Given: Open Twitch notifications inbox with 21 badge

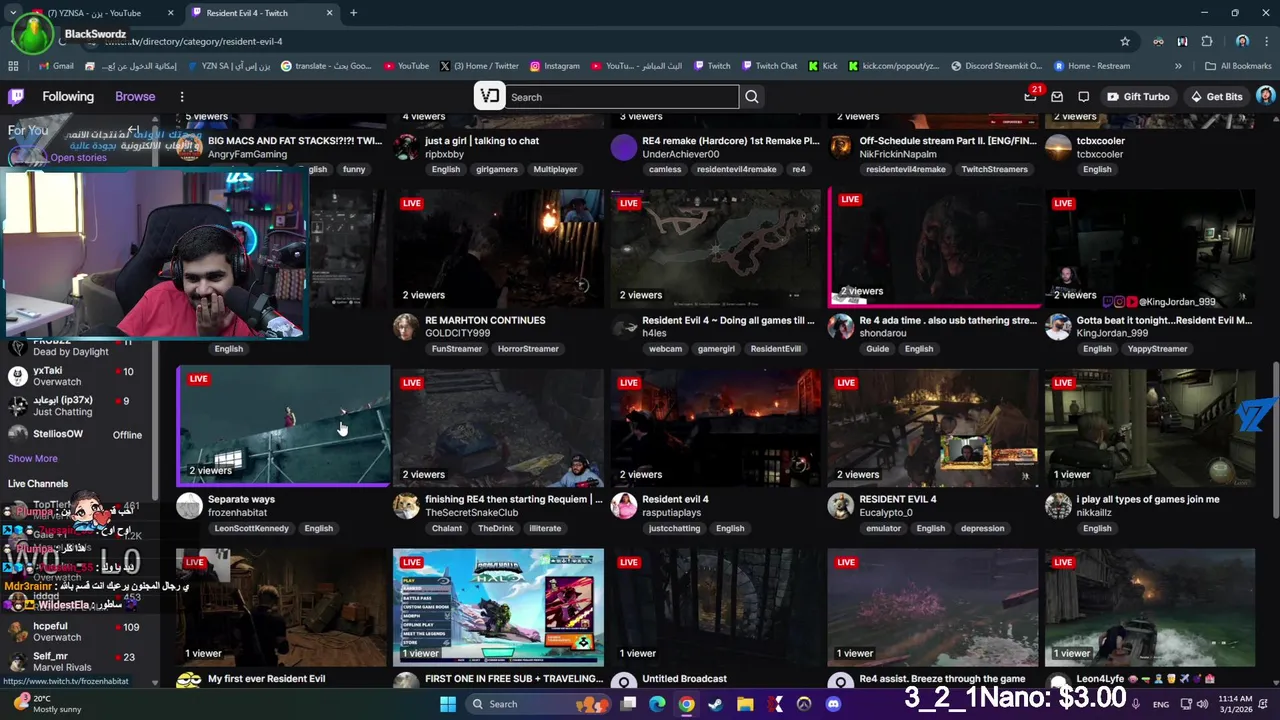Looking at the screenshot, I should tap(1057, 97).
